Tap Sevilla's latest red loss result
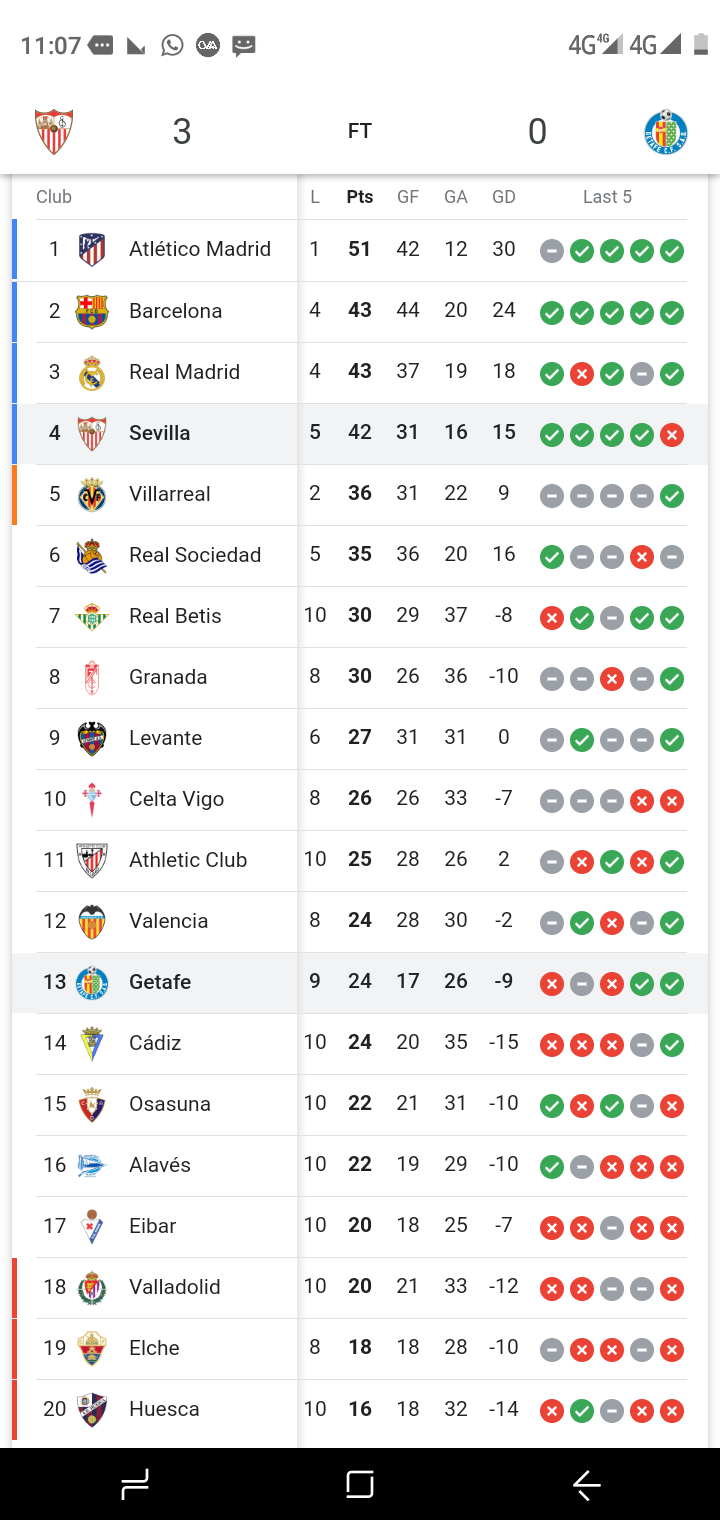Viewport: 720px width, 1520px height. pyautogui.click(x=672, y=434)
